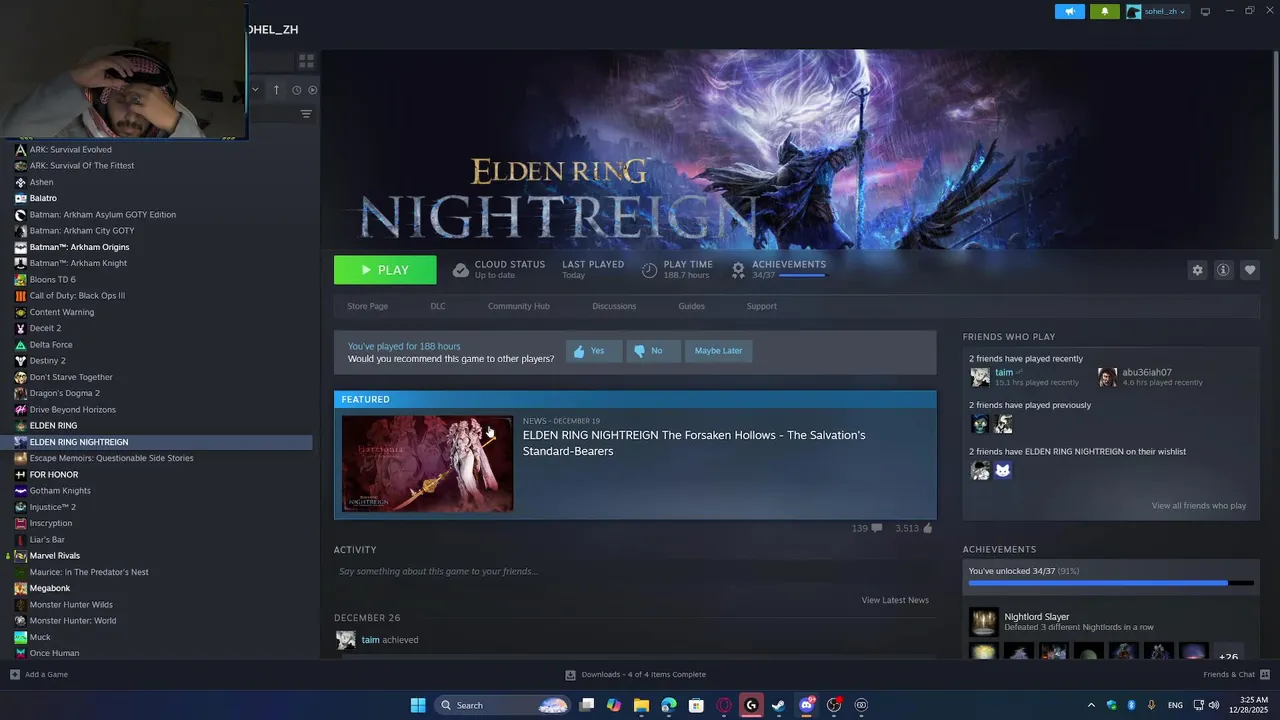The image size is (1280, 720).
Task: Open abu36iah07 friend avatar
Action: point(1107,377)
